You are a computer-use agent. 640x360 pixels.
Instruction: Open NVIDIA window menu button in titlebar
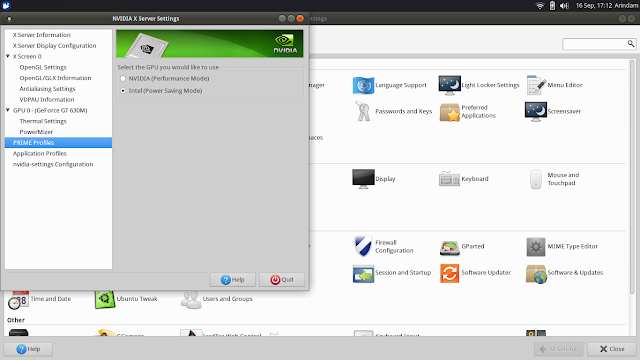tap(9, 19)
